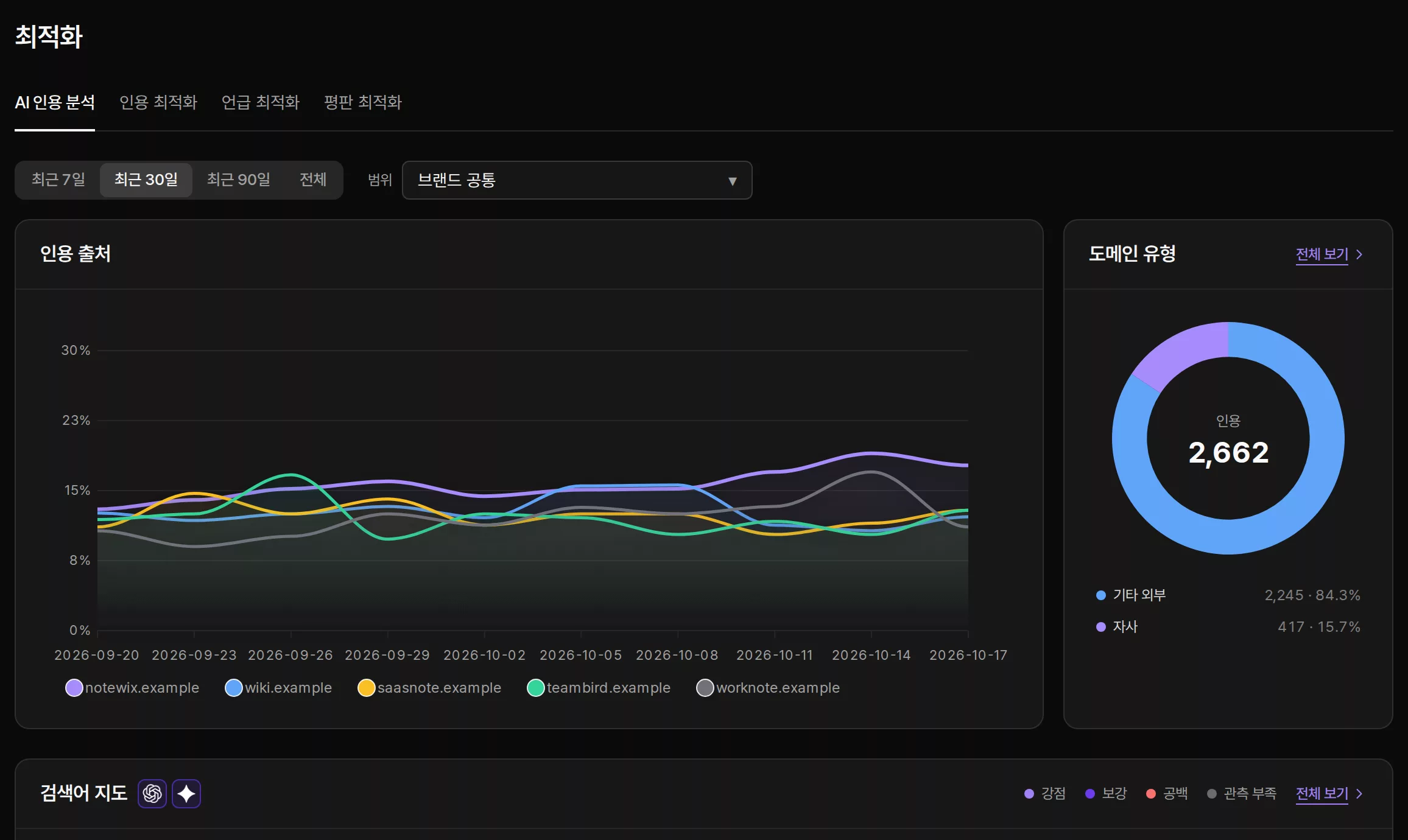Toggle saasnote.example legend series
1408x840 pixels.
pos(429,688)
